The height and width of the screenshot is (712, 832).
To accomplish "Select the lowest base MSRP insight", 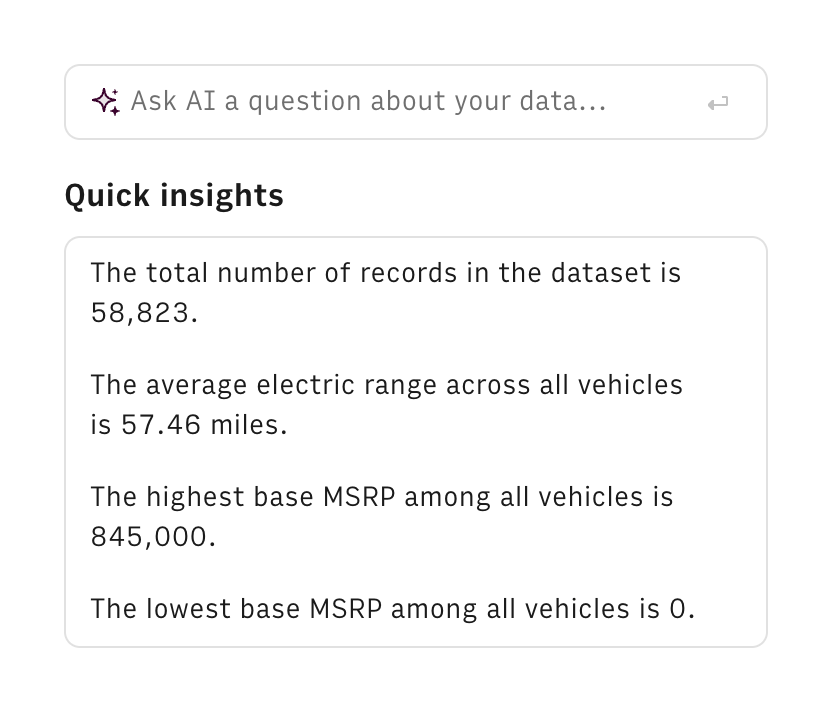I will (x=392, y=608).
